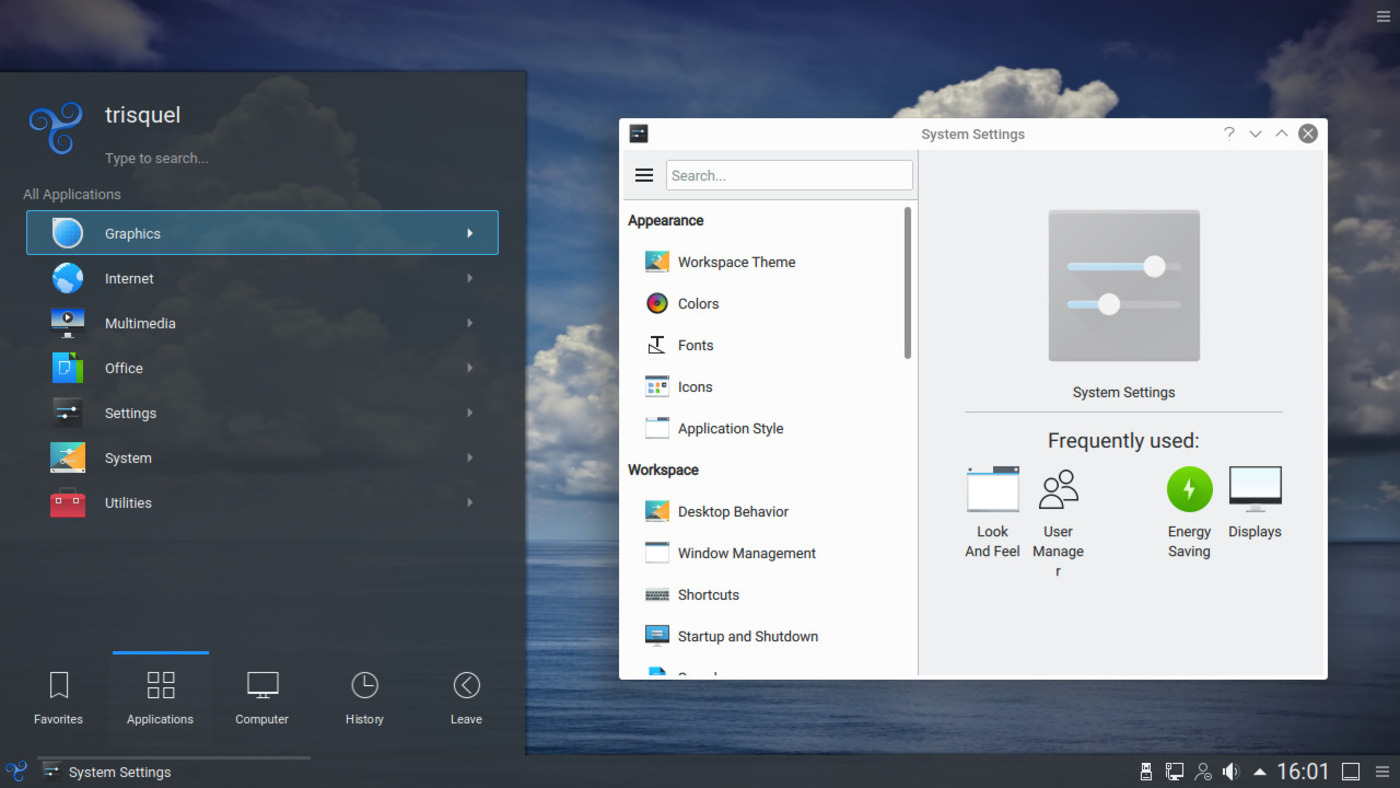Expand the Graphics application category
Screen dimensions: 1400x788
click(262, 233)
